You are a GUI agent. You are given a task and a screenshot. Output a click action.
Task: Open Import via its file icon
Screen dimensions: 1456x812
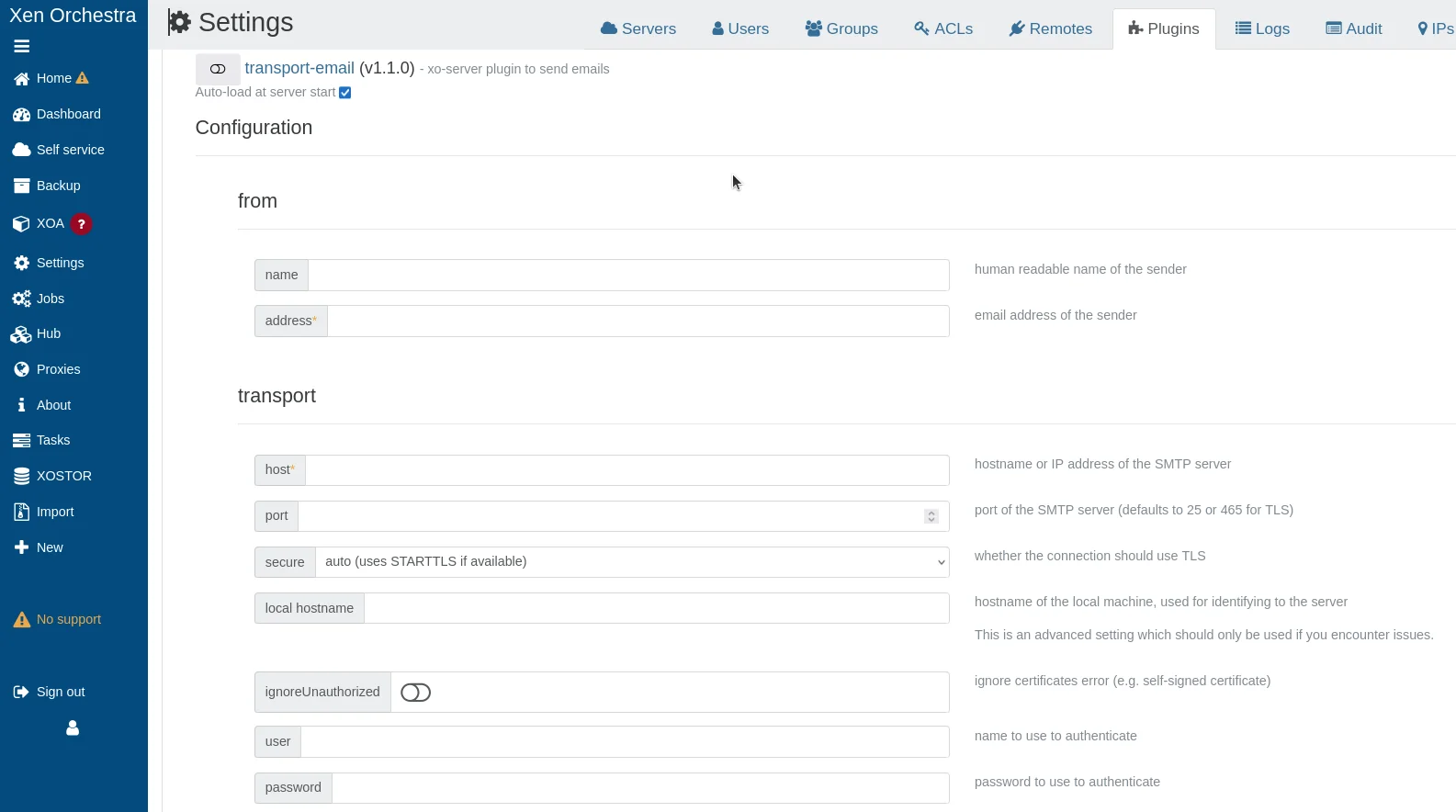tap(22, 512)
